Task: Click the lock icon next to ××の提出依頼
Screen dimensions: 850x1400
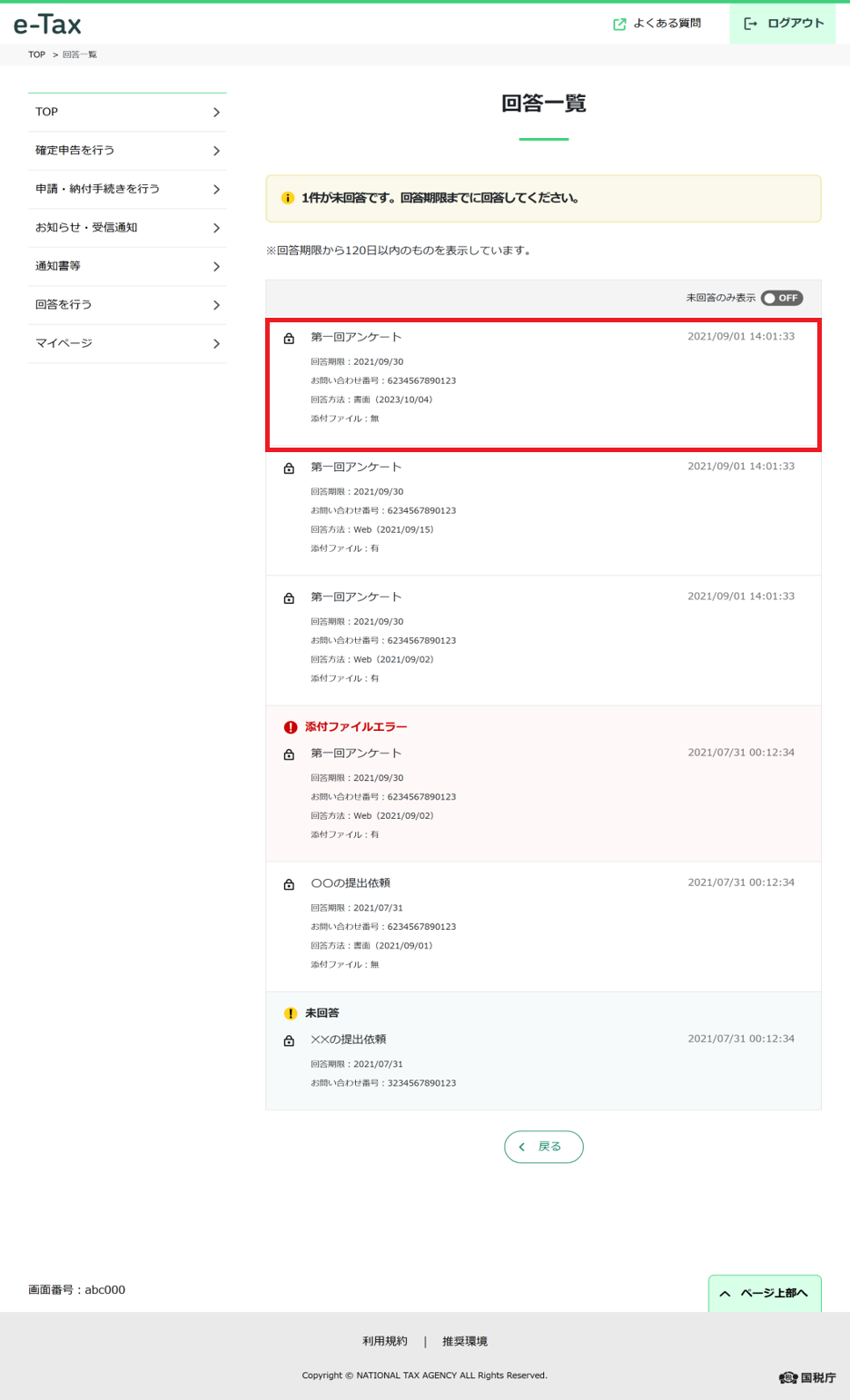Action: pyautogui.click(x=289, y=1040)
